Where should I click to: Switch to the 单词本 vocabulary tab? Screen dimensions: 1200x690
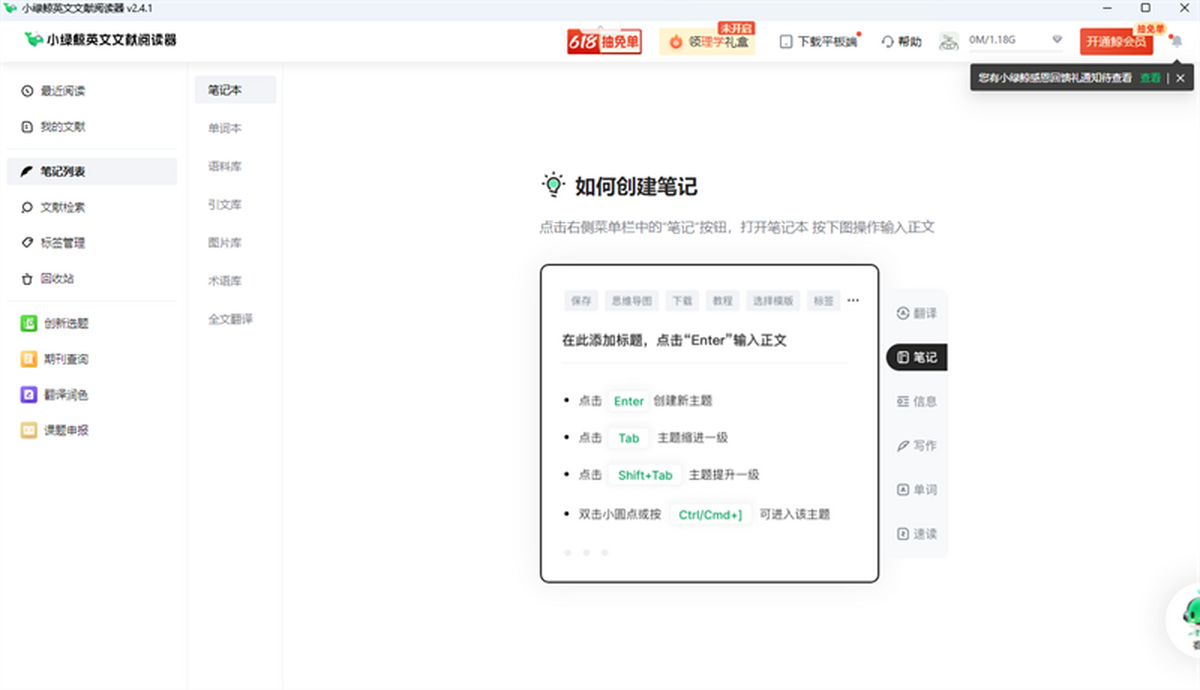225,129
